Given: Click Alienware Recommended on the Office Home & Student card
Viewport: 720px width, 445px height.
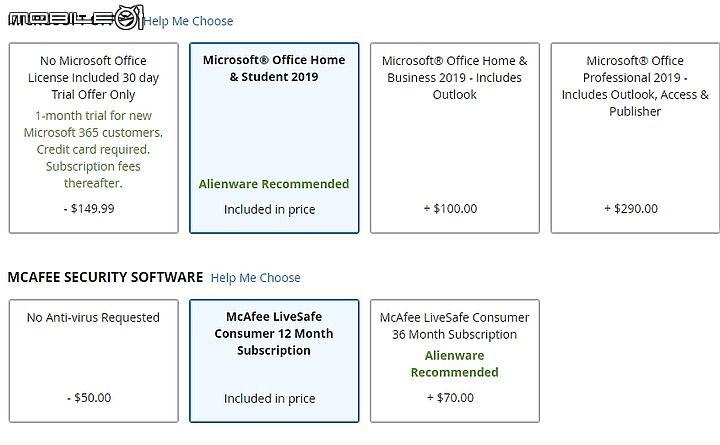Looking at the screenshot, I should [274, 184].
